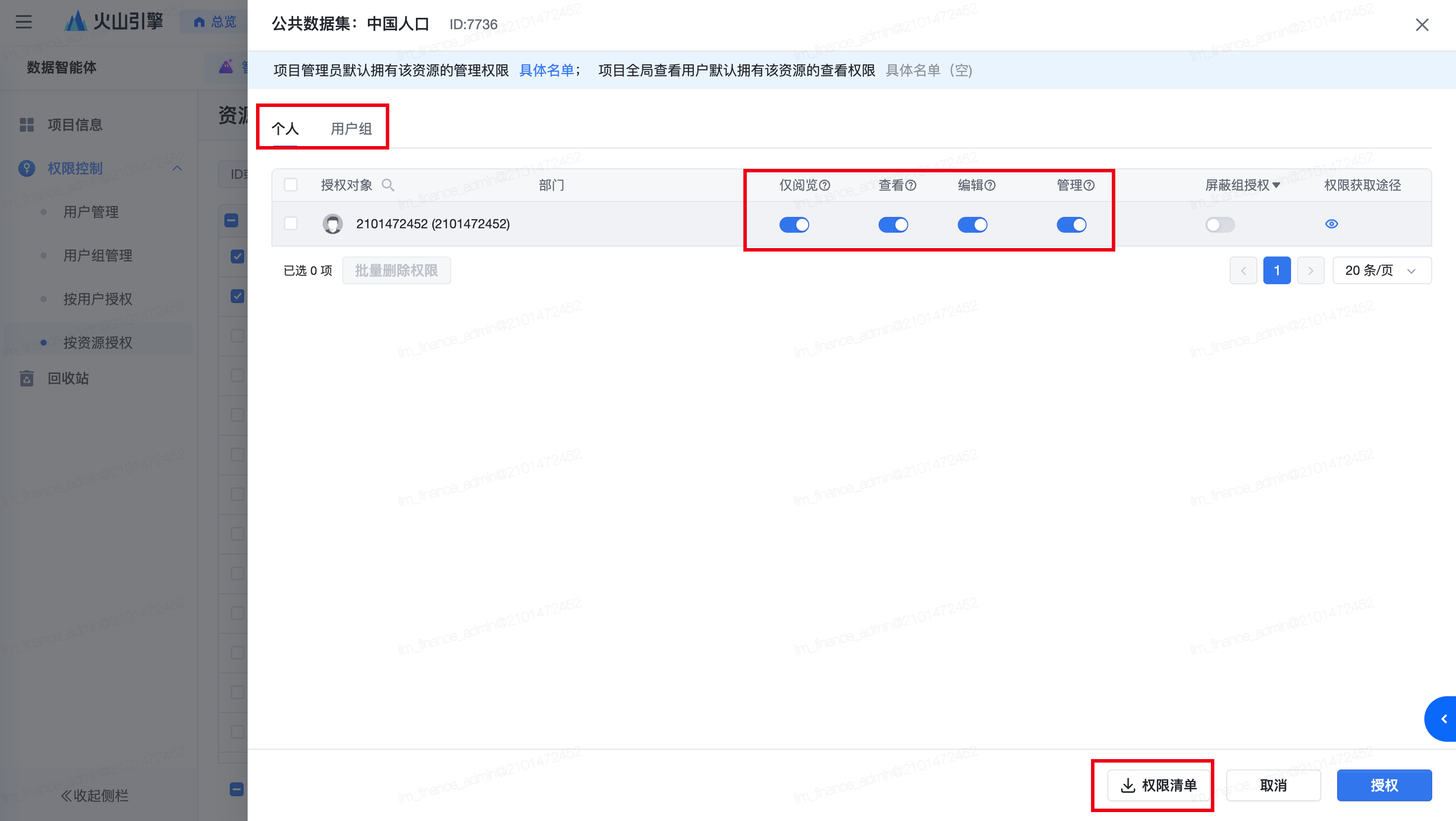Select the 2101472452 row checkbox
Image resolution: width=1456 pixels, height=821 pixels.
(291, 224)
